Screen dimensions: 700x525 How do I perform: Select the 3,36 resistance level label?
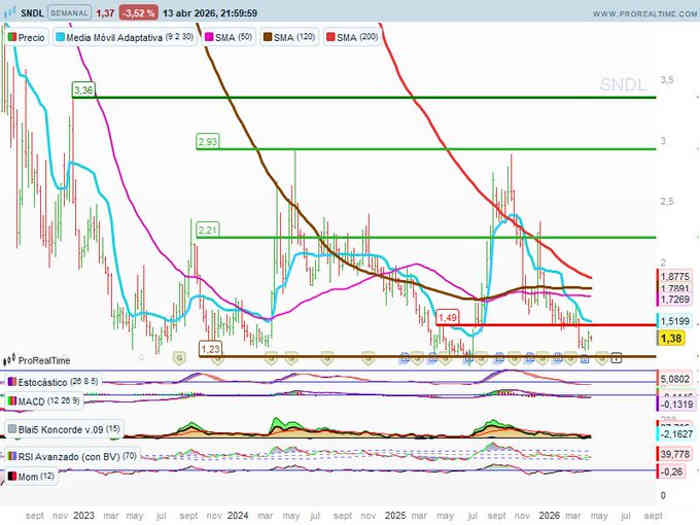point(84,90)
